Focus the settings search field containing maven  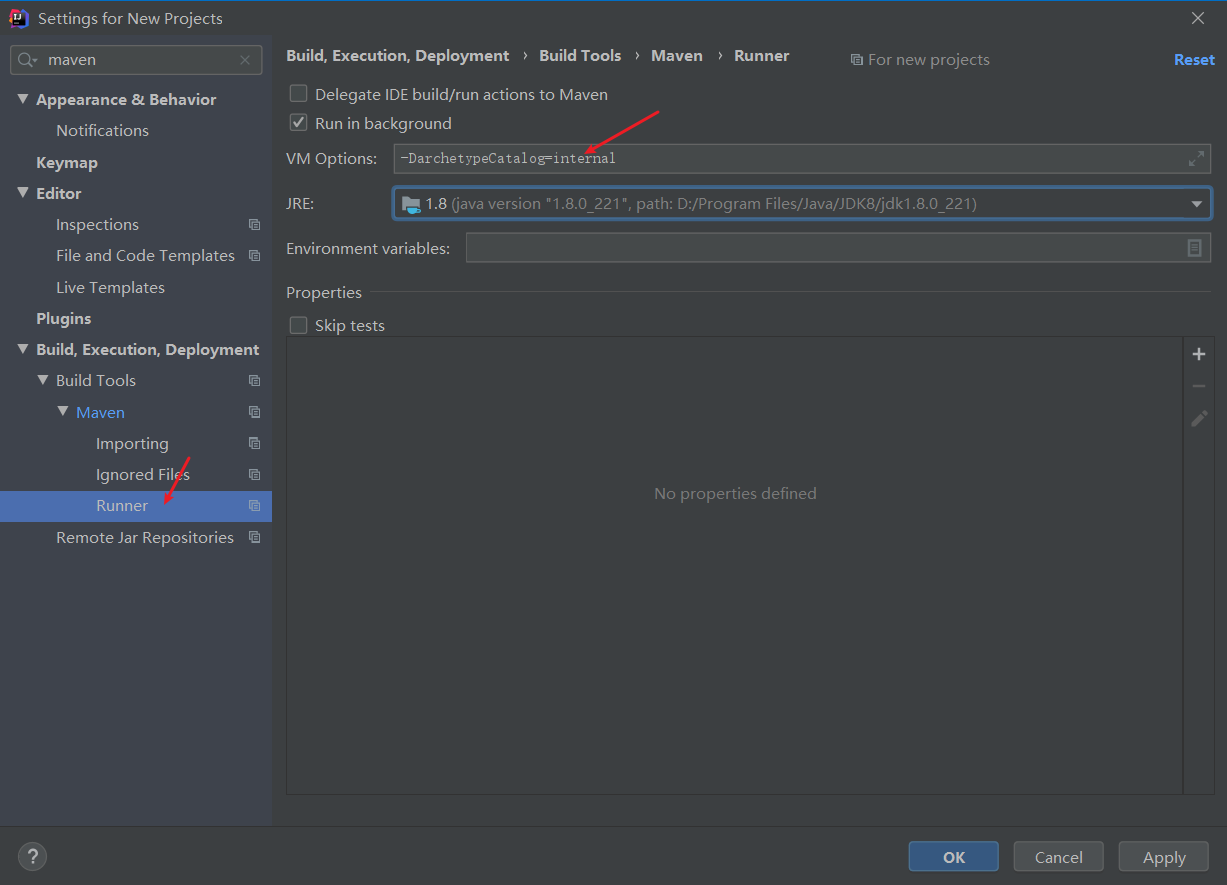pos(136,60)
